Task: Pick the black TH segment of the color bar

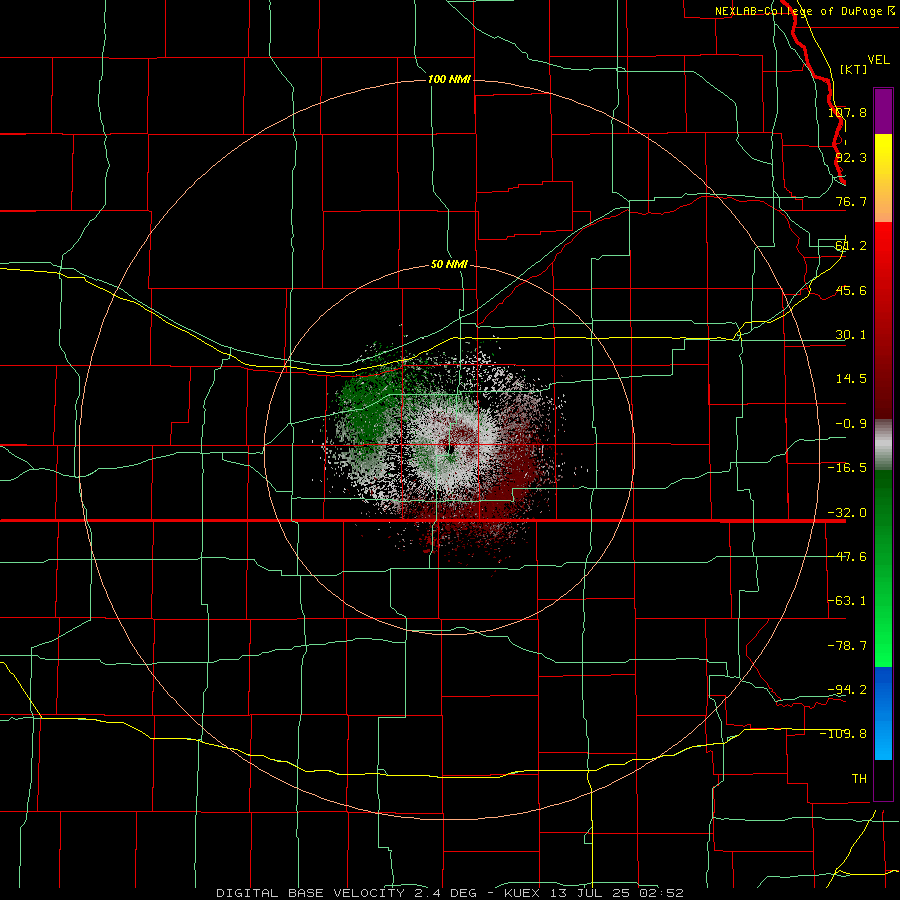Action: point(883,779)
